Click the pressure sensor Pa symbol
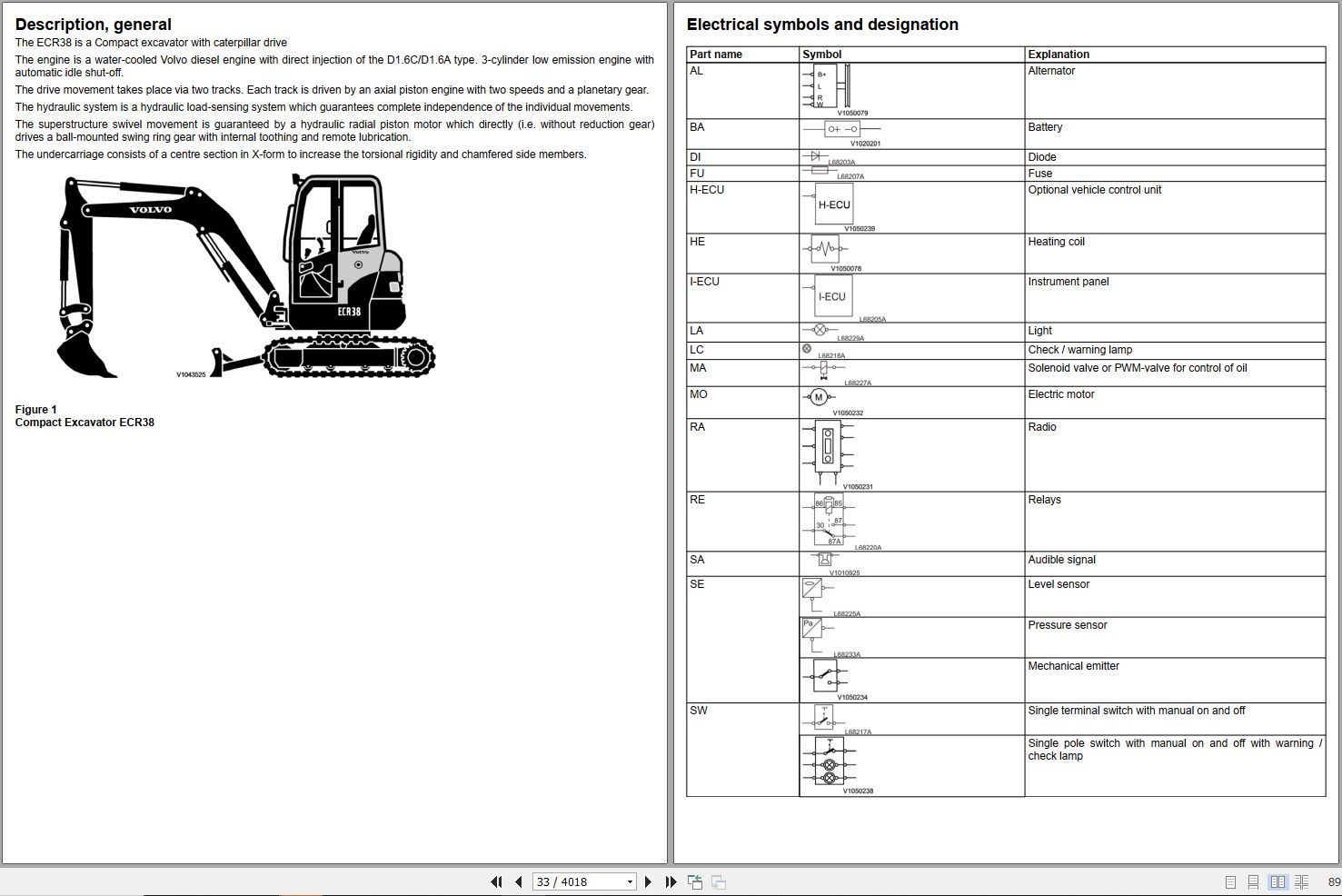Viewport: 1342px width, 896px height. [816, 635]
